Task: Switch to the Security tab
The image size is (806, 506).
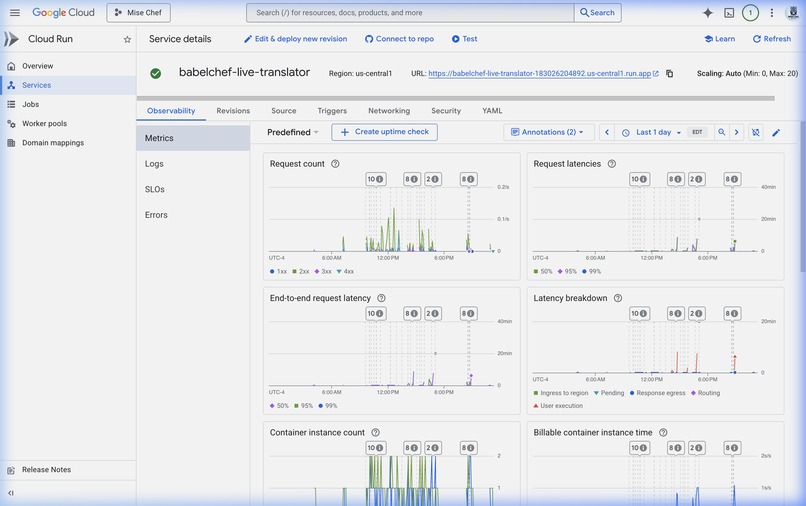Action: coord(446,111)
